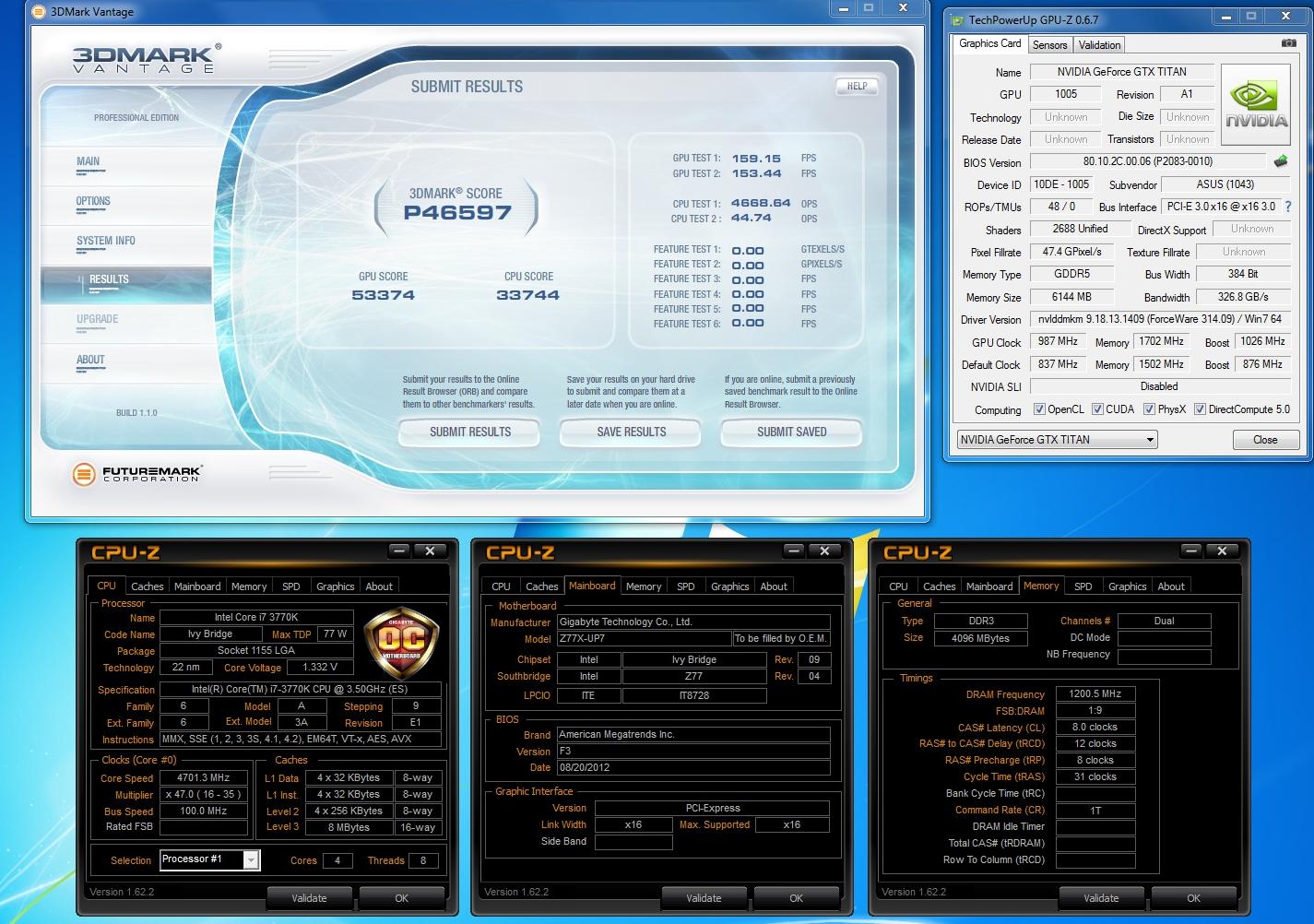Image resolution: width=1314 pixels, height=924 pixels.
Task: Minimize the CPU-Z memory window
Action: tap(1191, 551)
